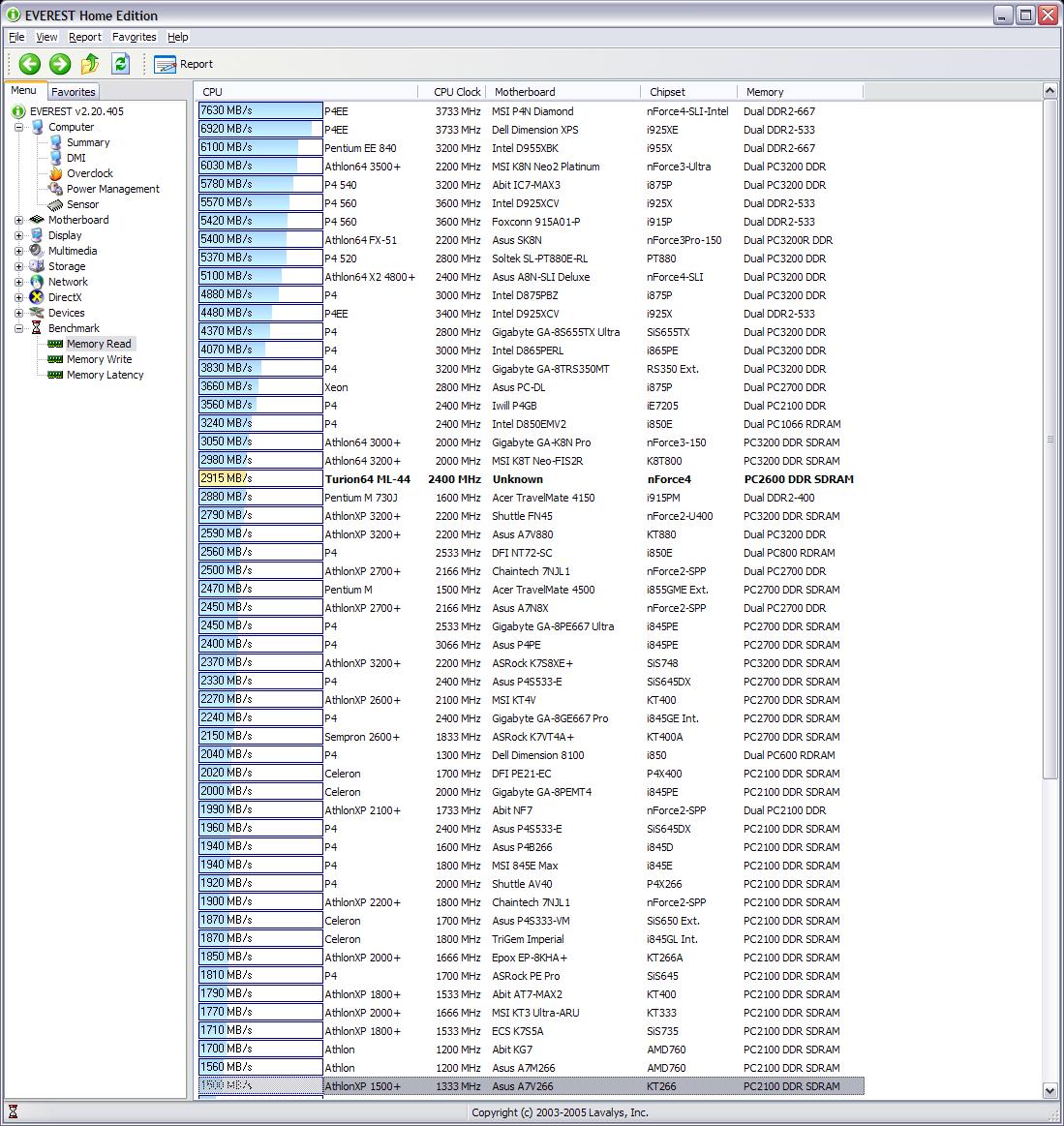Open the Help menu

177,37
